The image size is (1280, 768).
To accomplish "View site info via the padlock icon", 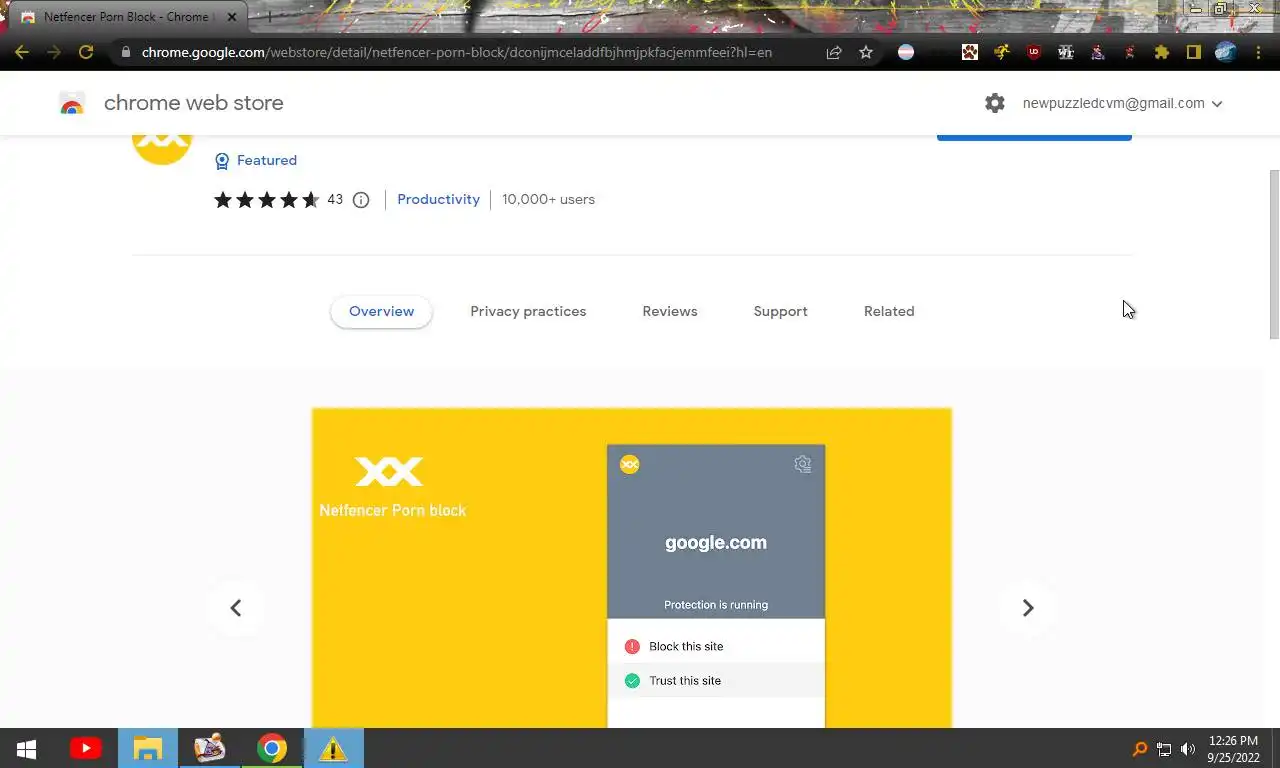I will point(125,52).
